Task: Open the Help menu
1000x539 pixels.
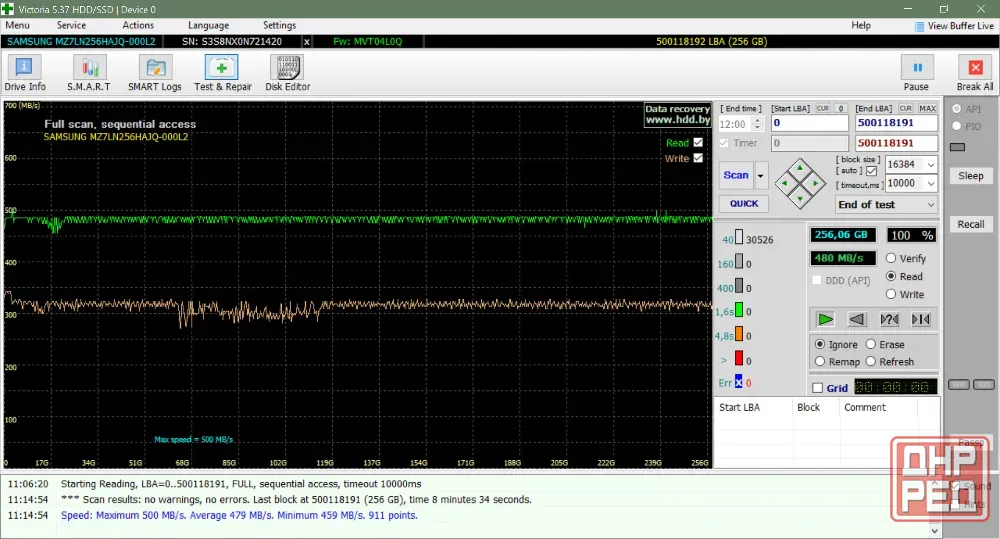Action: tap(861, 26)
